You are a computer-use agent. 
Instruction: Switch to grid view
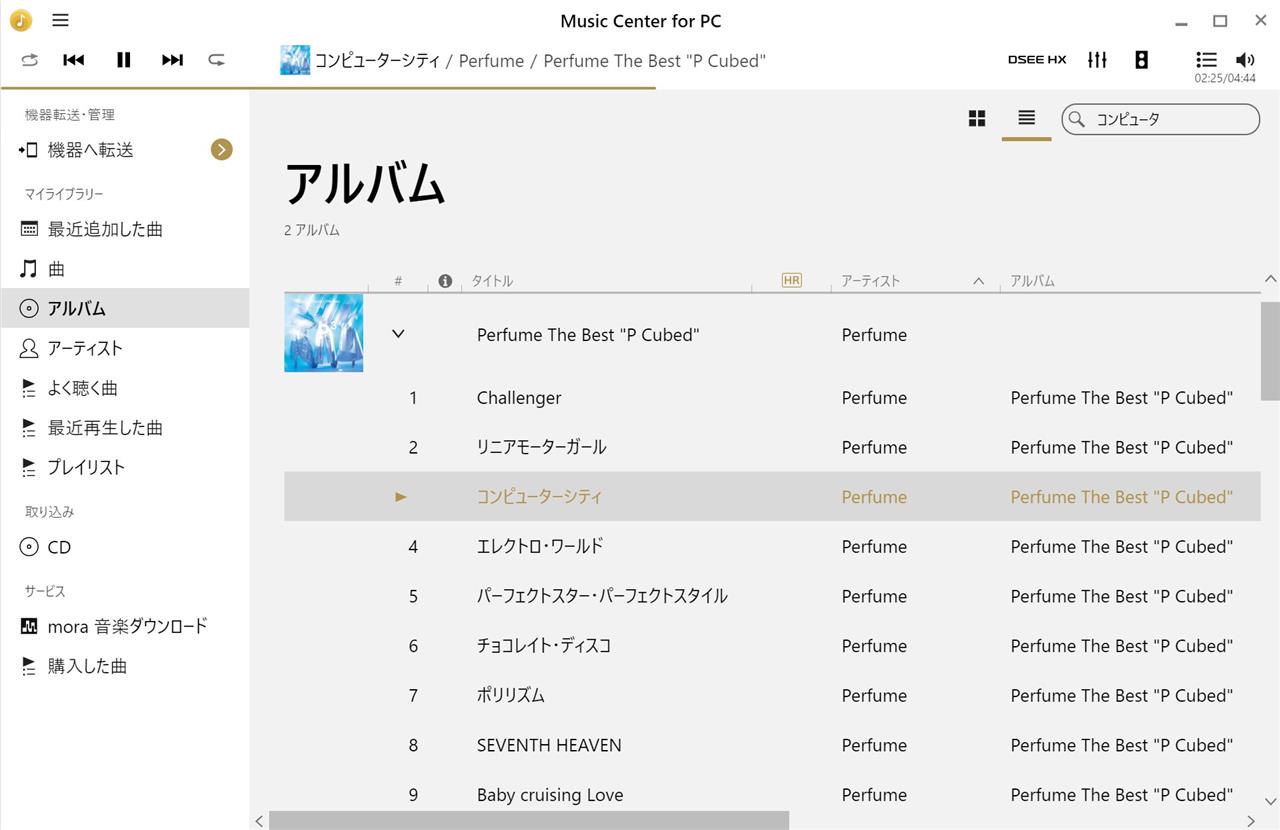click(977, 119)
